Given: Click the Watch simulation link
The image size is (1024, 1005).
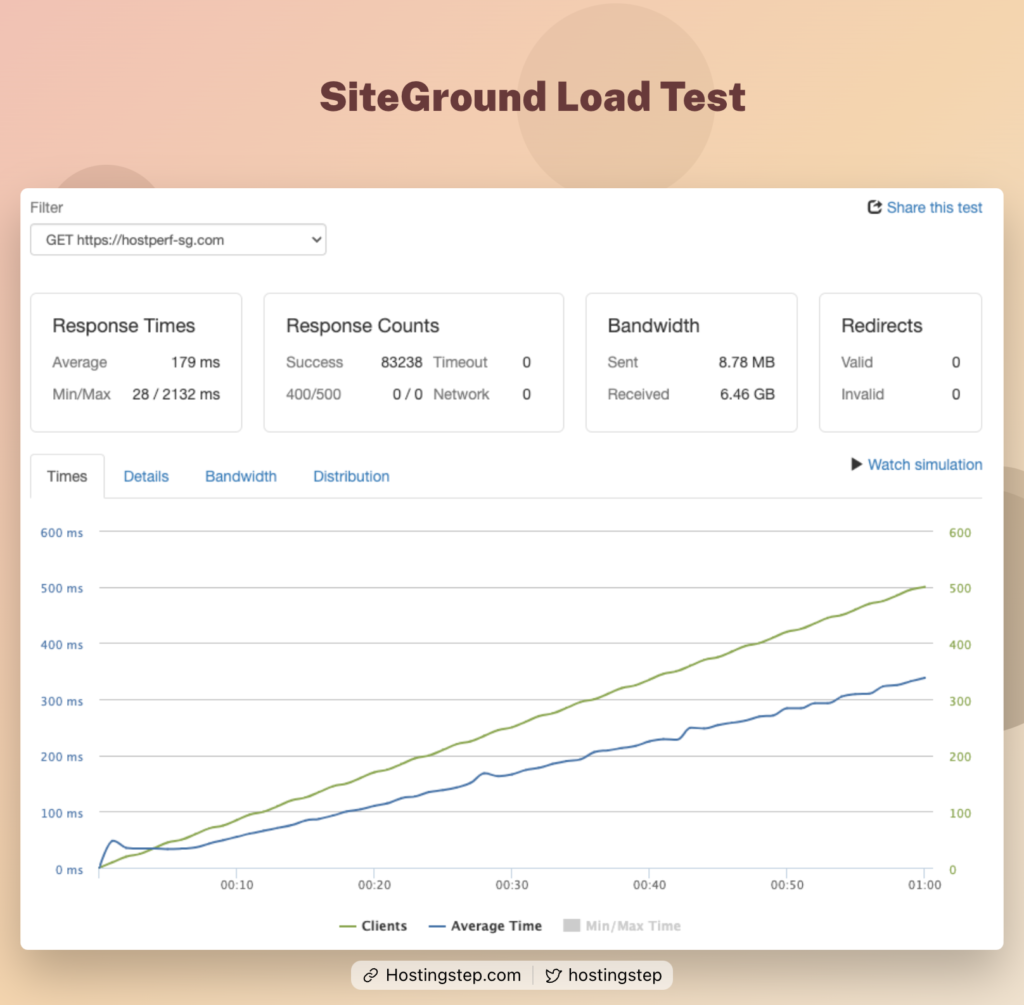Looking at the screenshot, I should tap(925, 464).
